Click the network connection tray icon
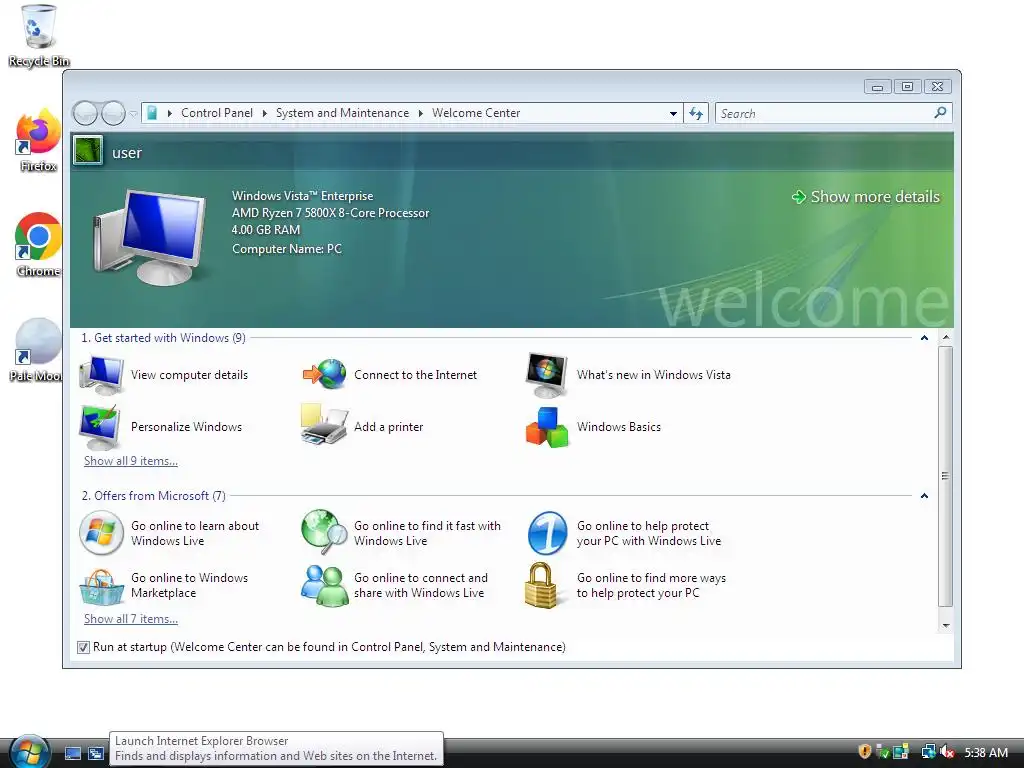The width and height of the screenshot is (1024, 768). [x=928, y=752]
